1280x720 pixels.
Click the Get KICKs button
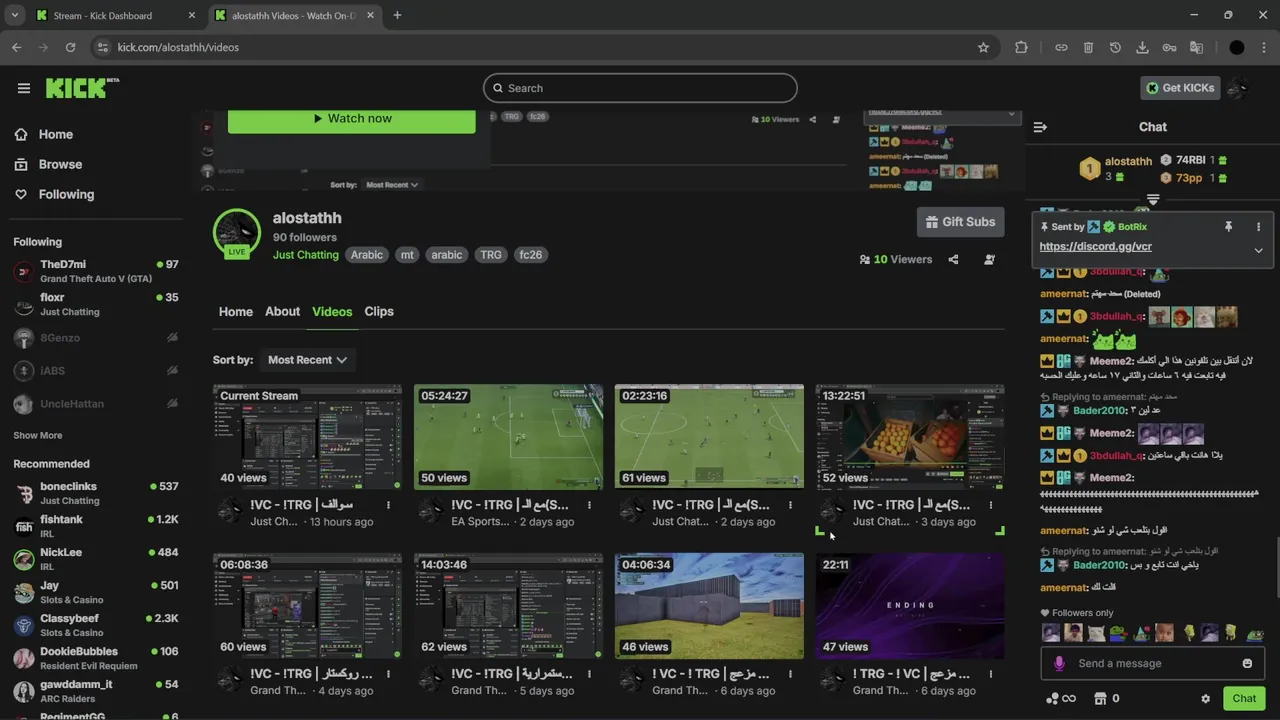pyautogui.click(x=1180, y=88)
